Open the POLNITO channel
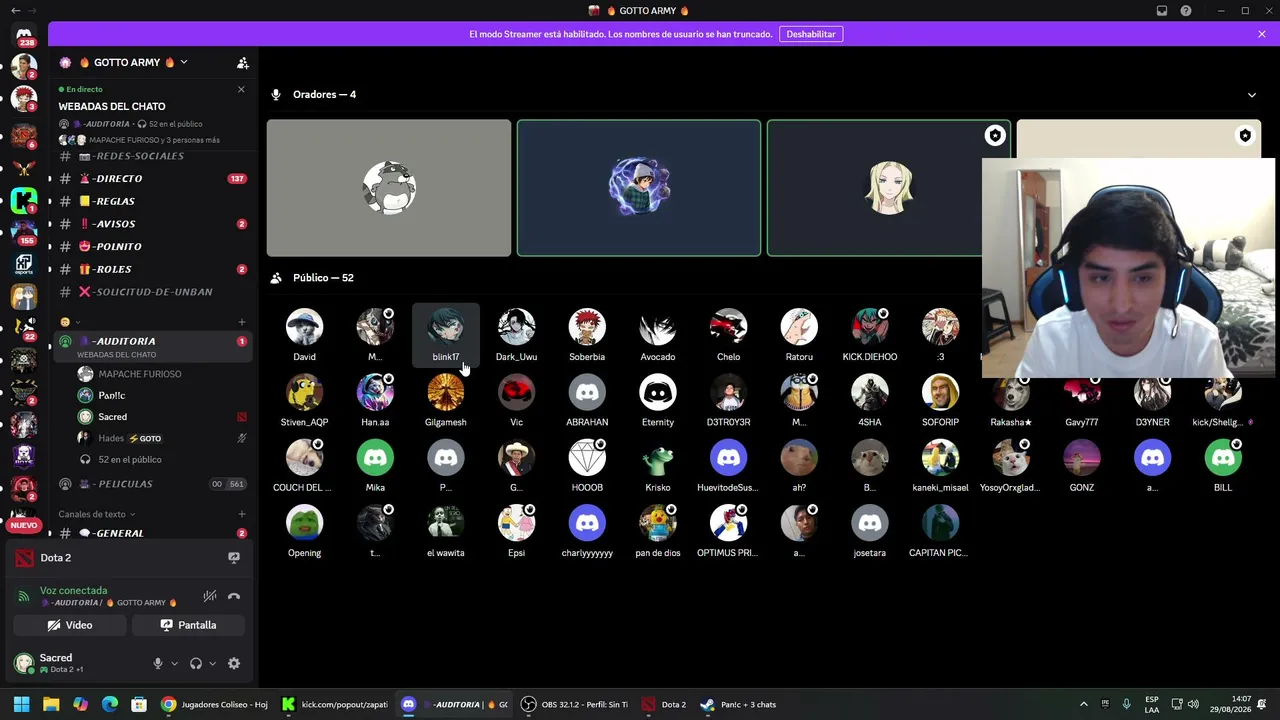 [x=153, y=246]
